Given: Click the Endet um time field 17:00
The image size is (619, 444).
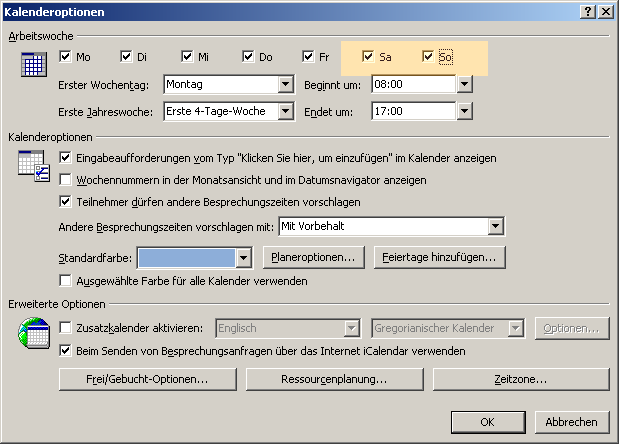Looking at the screenshot, I should (x=413, y=111).
